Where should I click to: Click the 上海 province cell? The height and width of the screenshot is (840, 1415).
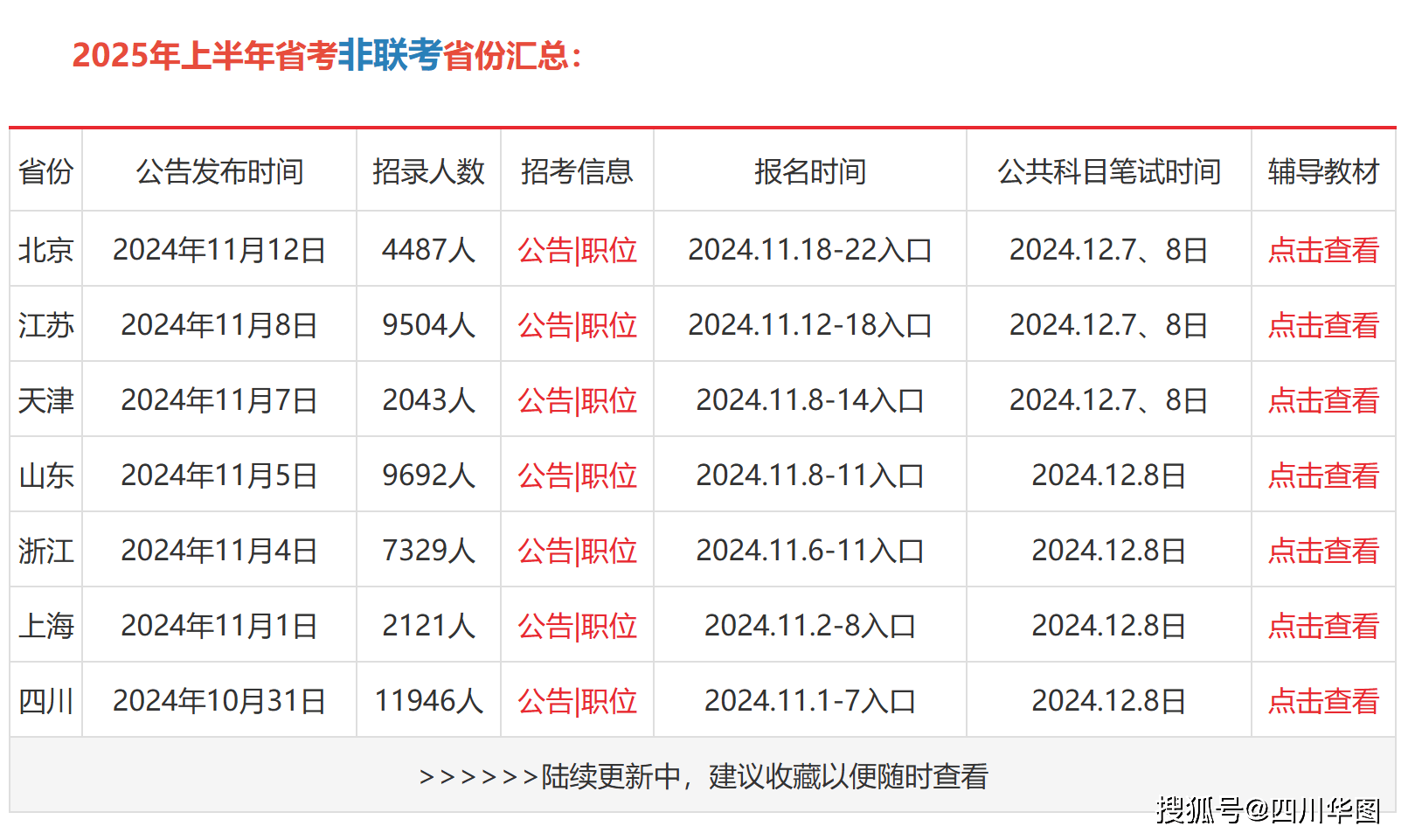tap(45, 626)
